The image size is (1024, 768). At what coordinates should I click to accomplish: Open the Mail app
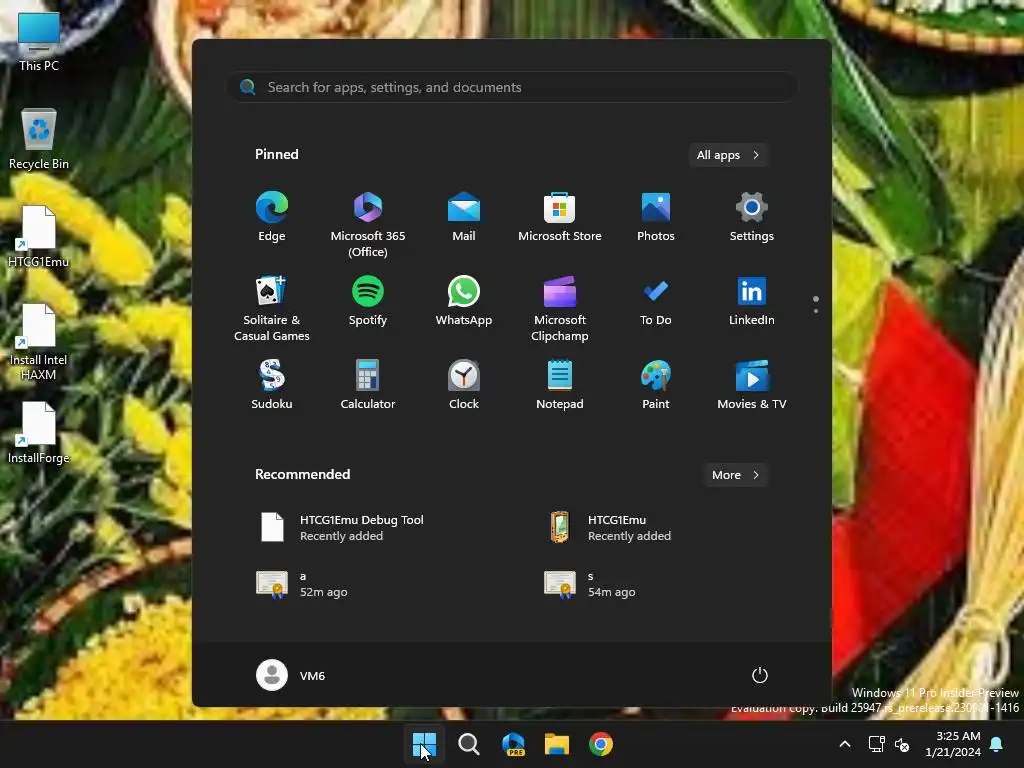click(464, 217)
